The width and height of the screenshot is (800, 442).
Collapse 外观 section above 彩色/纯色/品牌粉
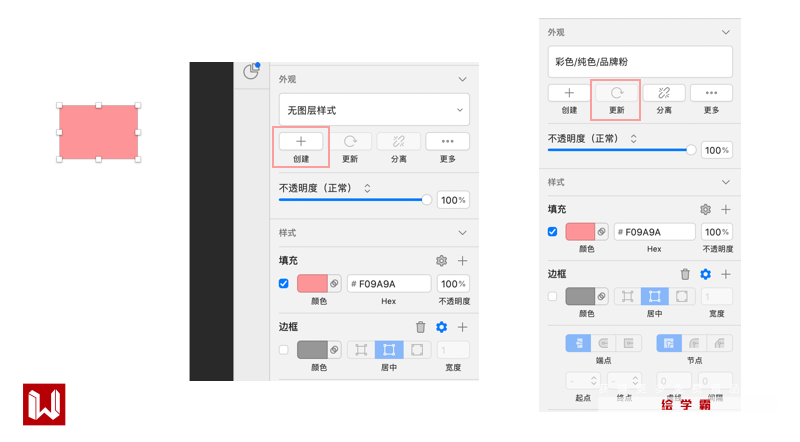726,32
